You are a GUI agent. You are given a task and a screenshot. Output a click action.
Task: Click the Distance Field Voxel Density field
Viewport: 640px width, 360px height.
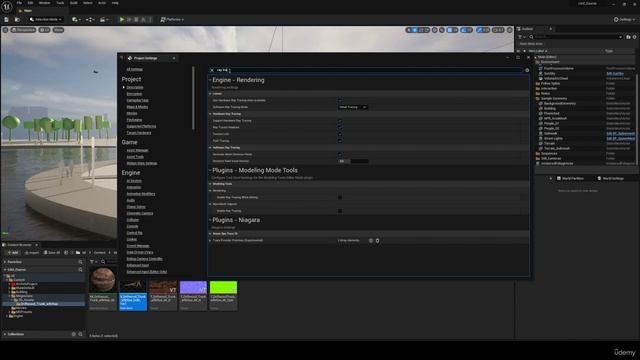[353, 161]
